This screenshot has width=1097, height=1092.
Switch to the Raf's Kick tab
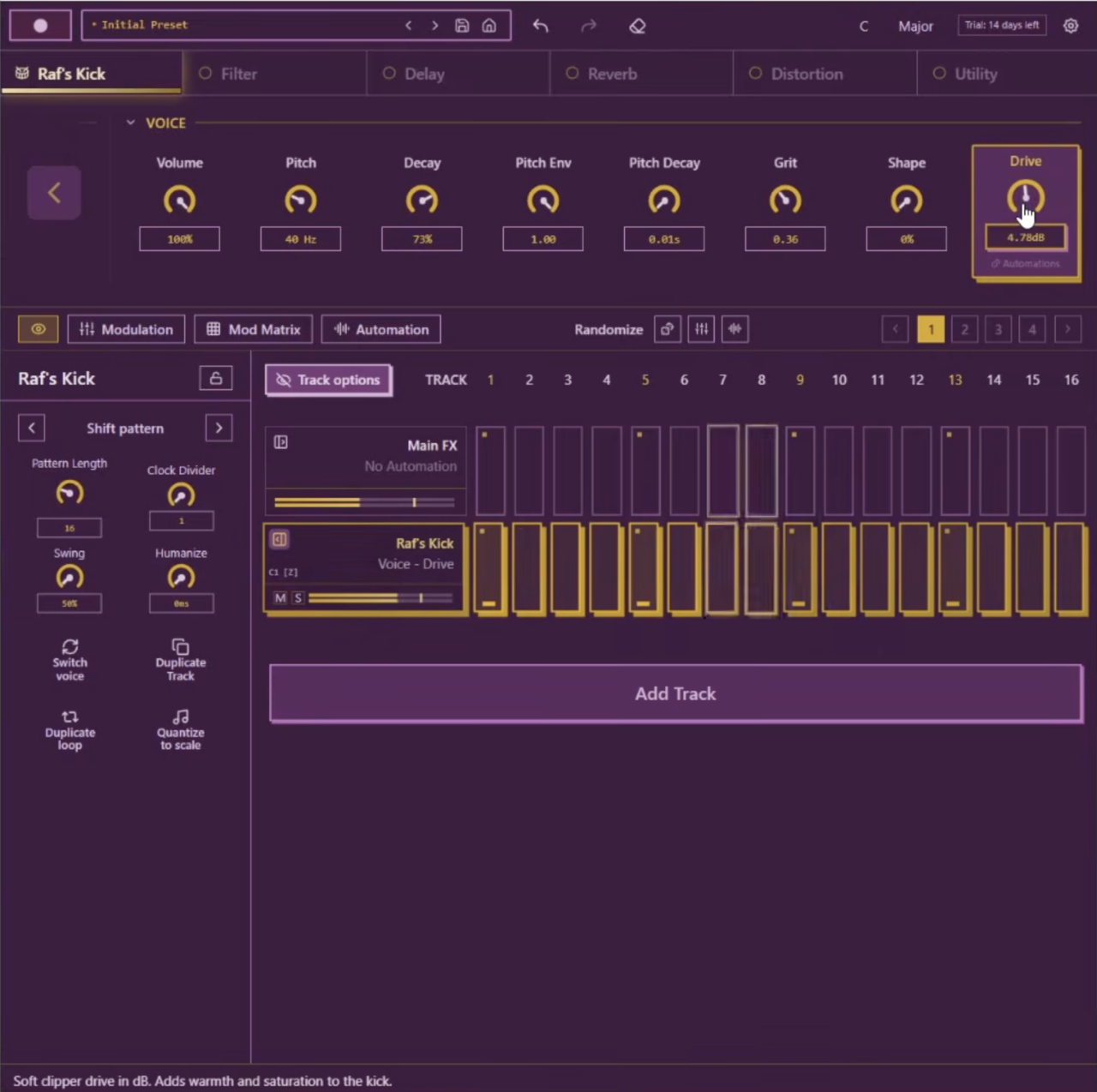[92, 74]
